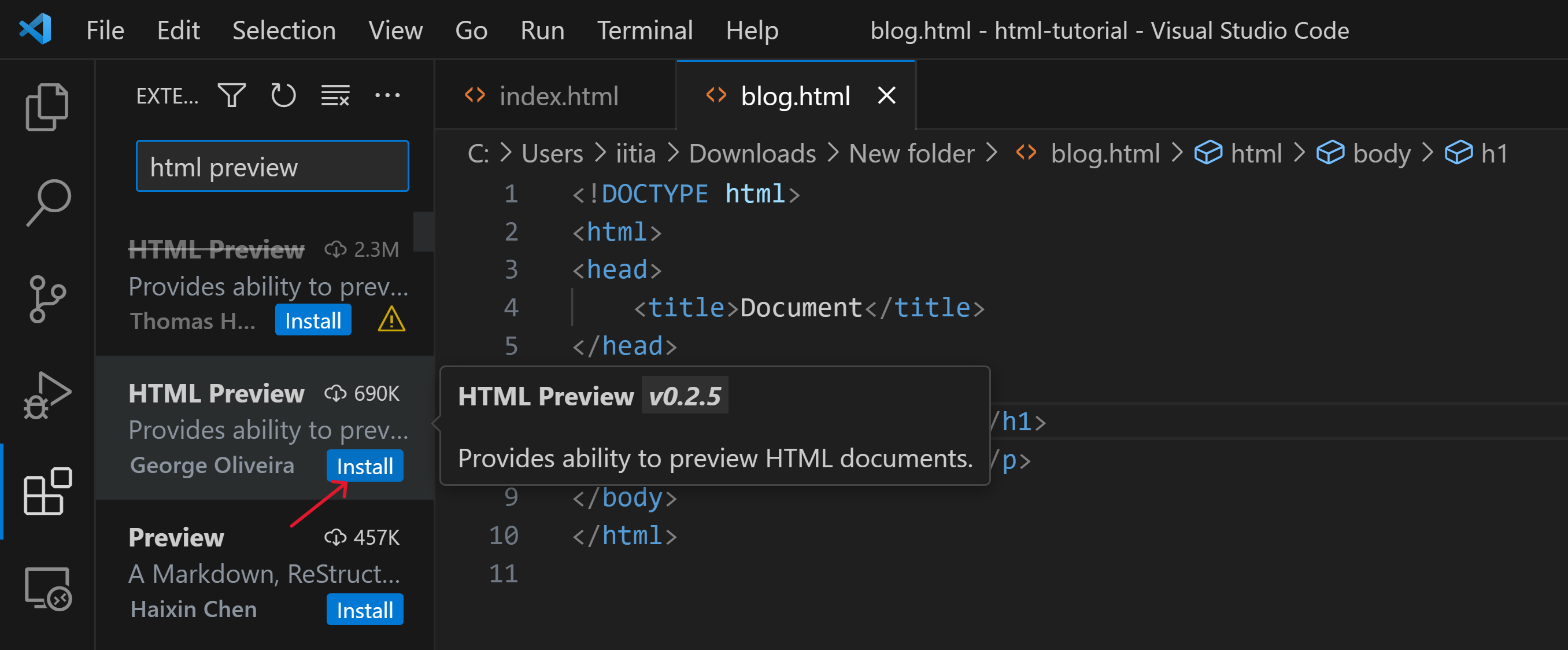The image size is (1568, 650).
Task: Open extensions view more actions menu
Action: 387,95
